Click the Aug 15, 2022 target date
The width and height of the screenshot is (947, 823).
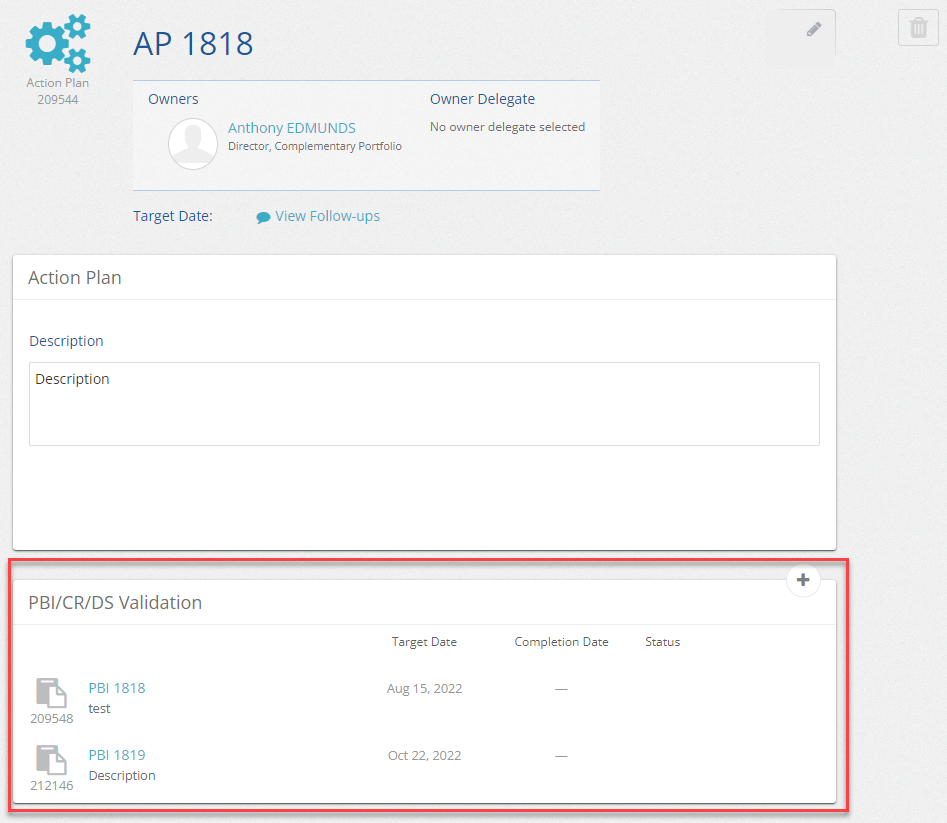click(424, 688)
